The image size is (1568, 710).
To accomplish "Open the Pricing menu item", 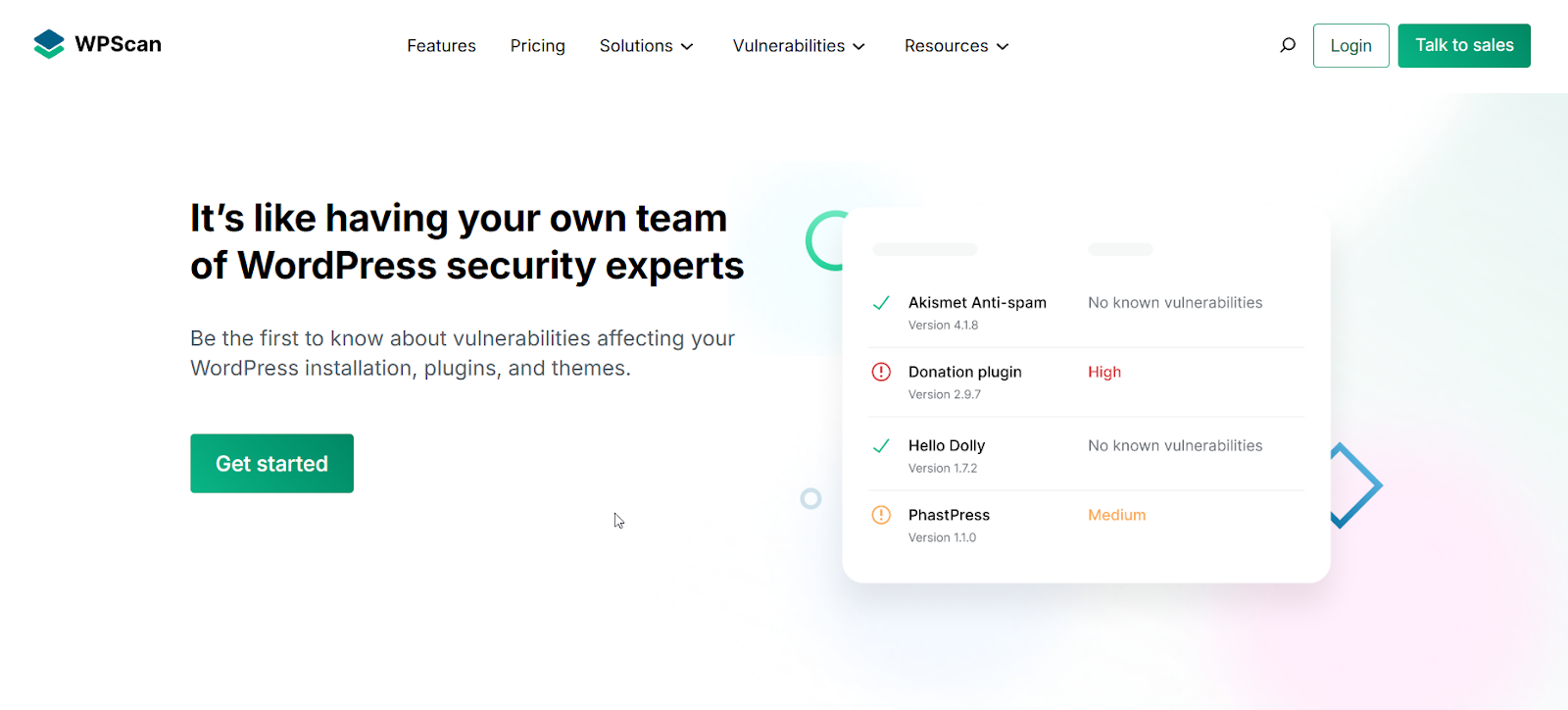I will click(537, 46).
